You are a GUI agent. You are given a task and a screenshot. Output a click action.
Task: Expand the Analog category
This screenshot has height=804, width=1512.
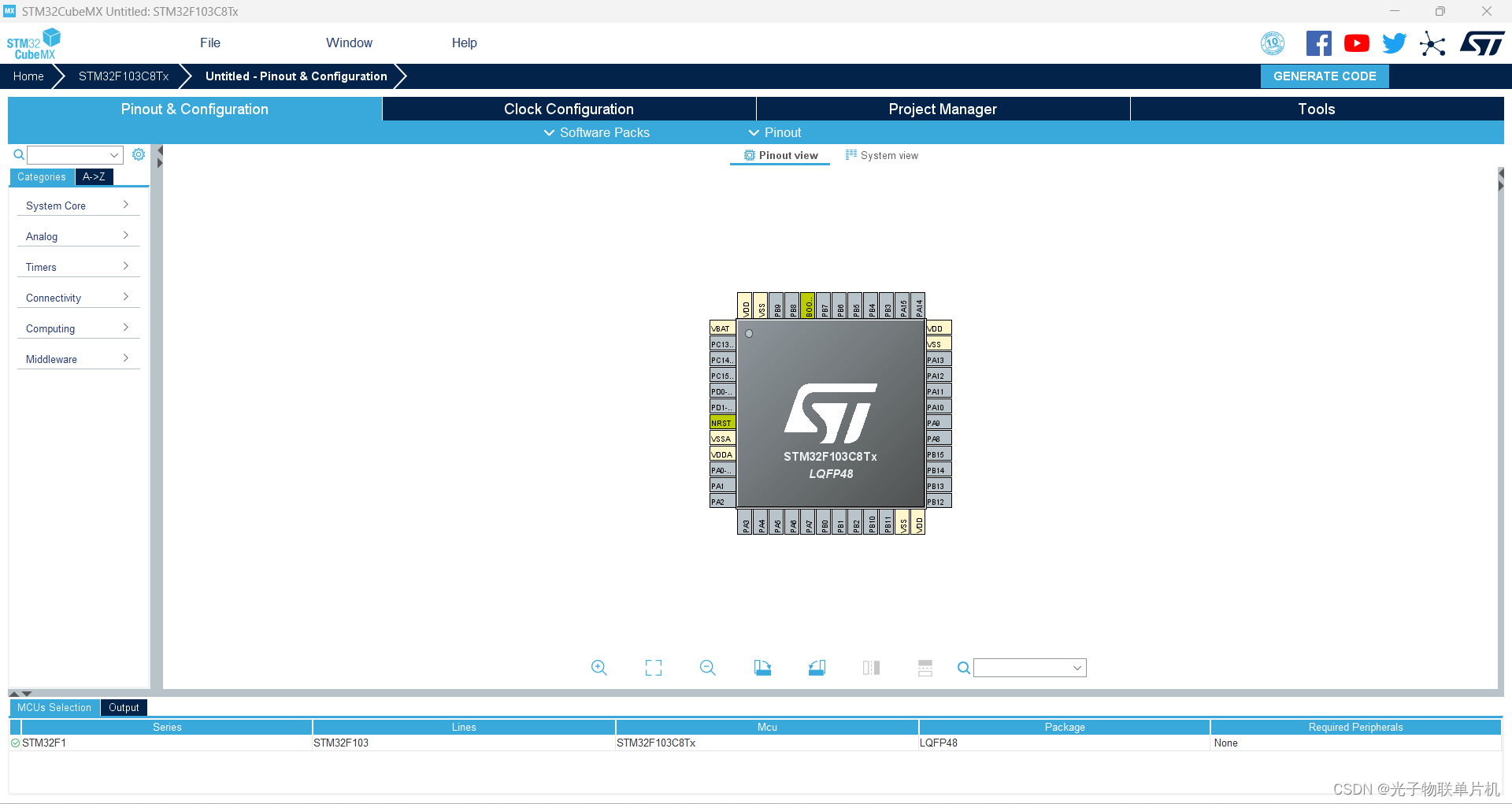tap(77, 236)
